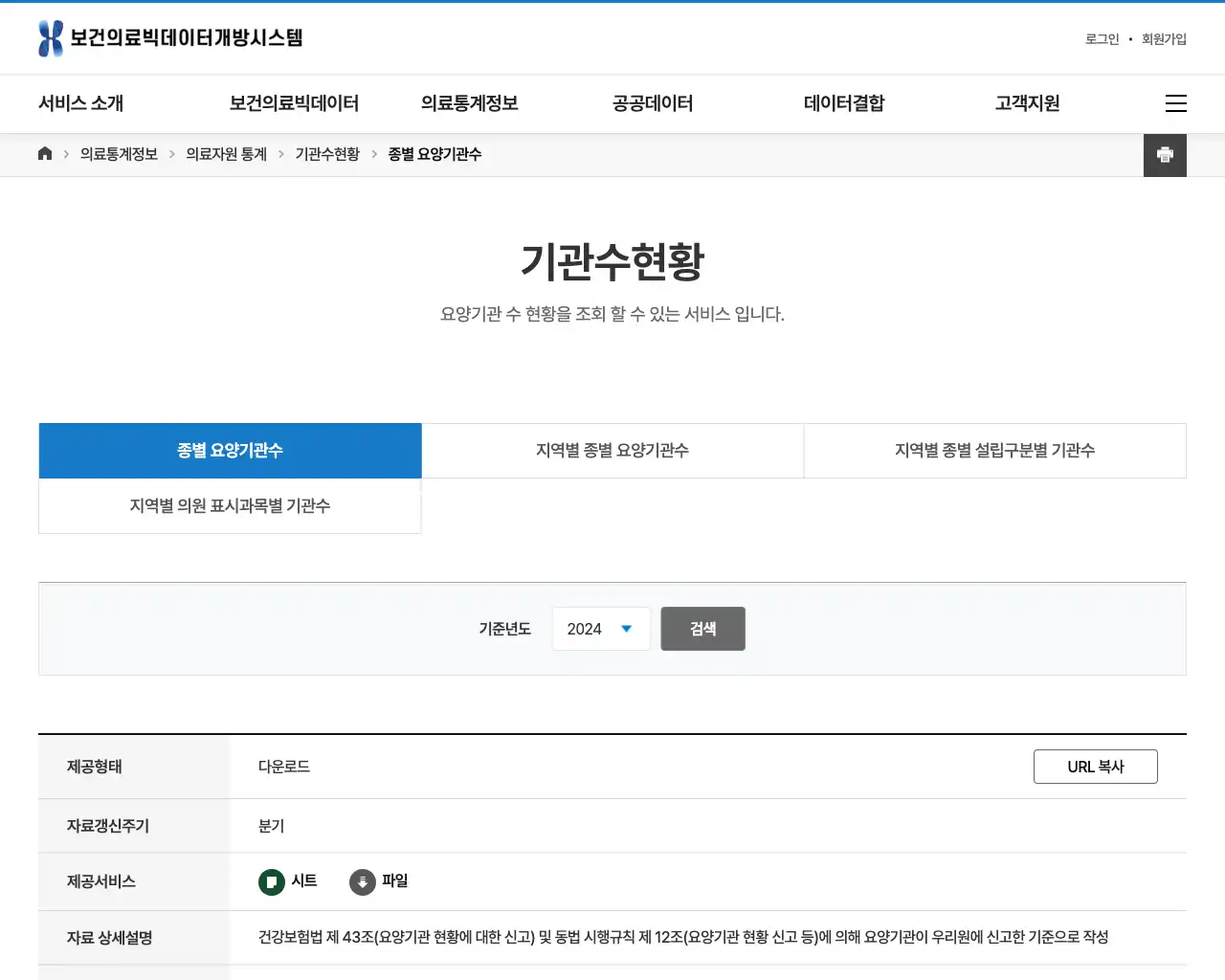Click the print page icon
The image size is (1225, 980).
1165,155
